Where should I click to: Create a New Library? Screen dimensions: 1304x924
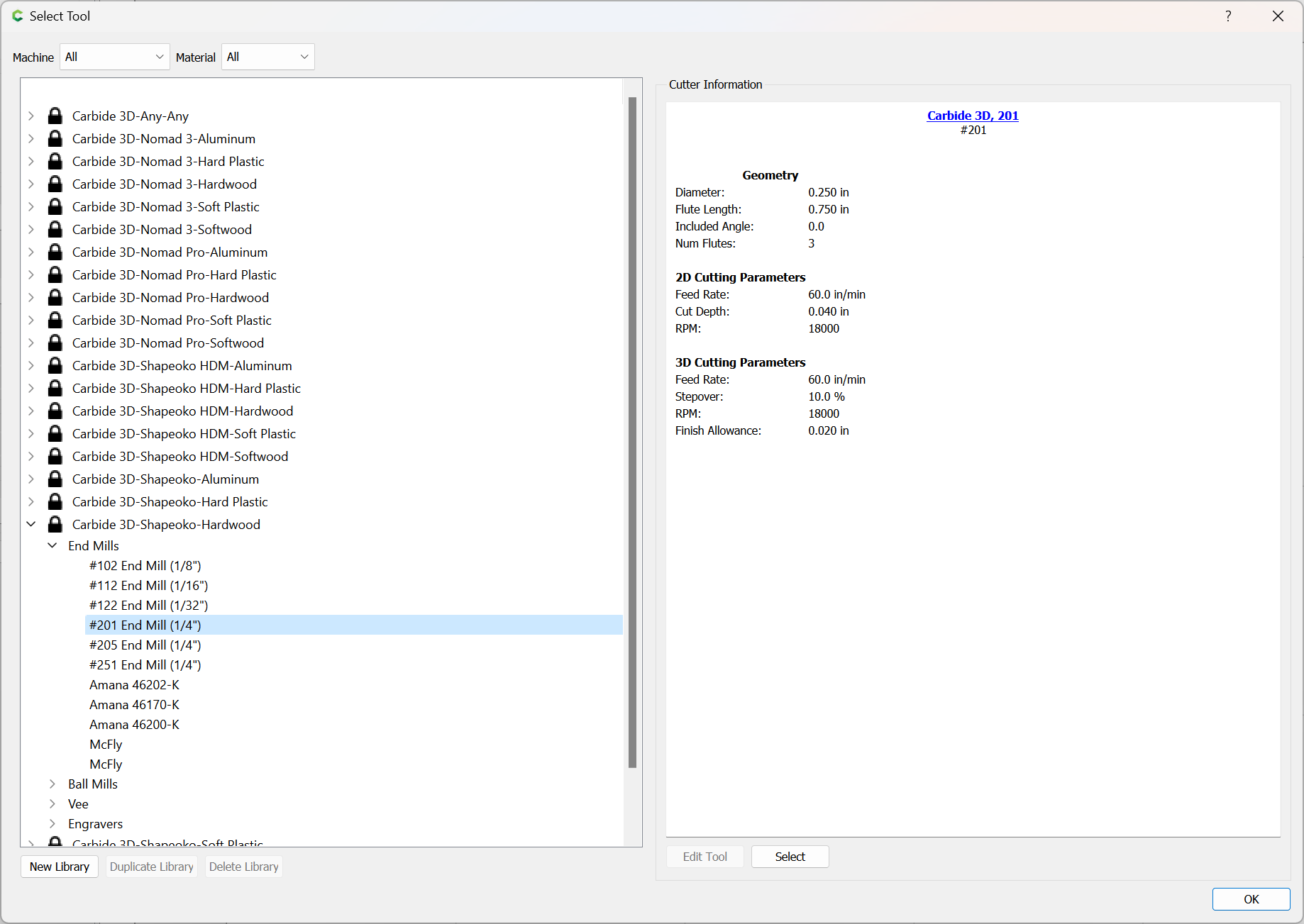pyautogui.click(x=60, y=867)
